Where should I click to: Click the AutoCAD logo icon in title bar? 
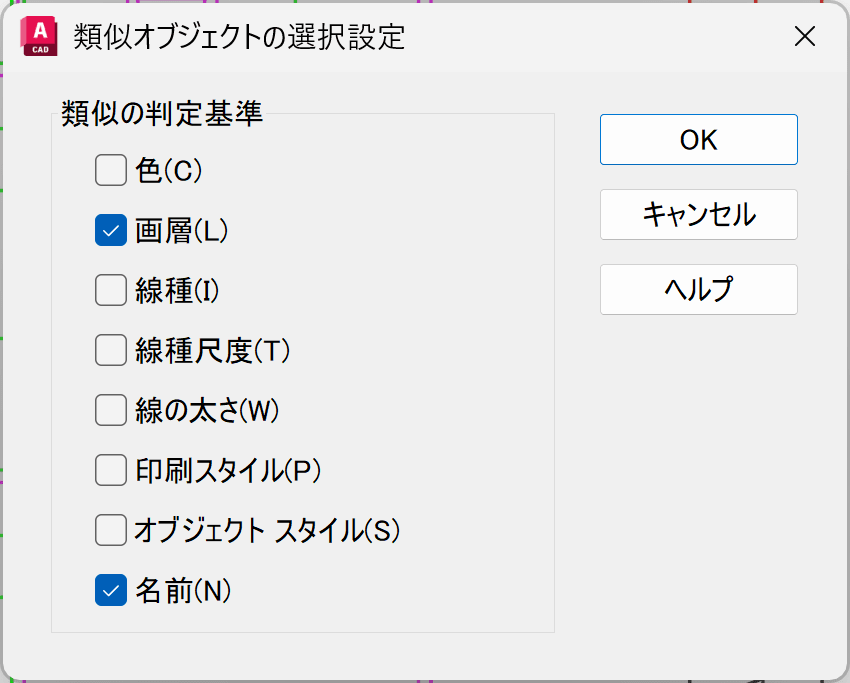click(35, 37)
